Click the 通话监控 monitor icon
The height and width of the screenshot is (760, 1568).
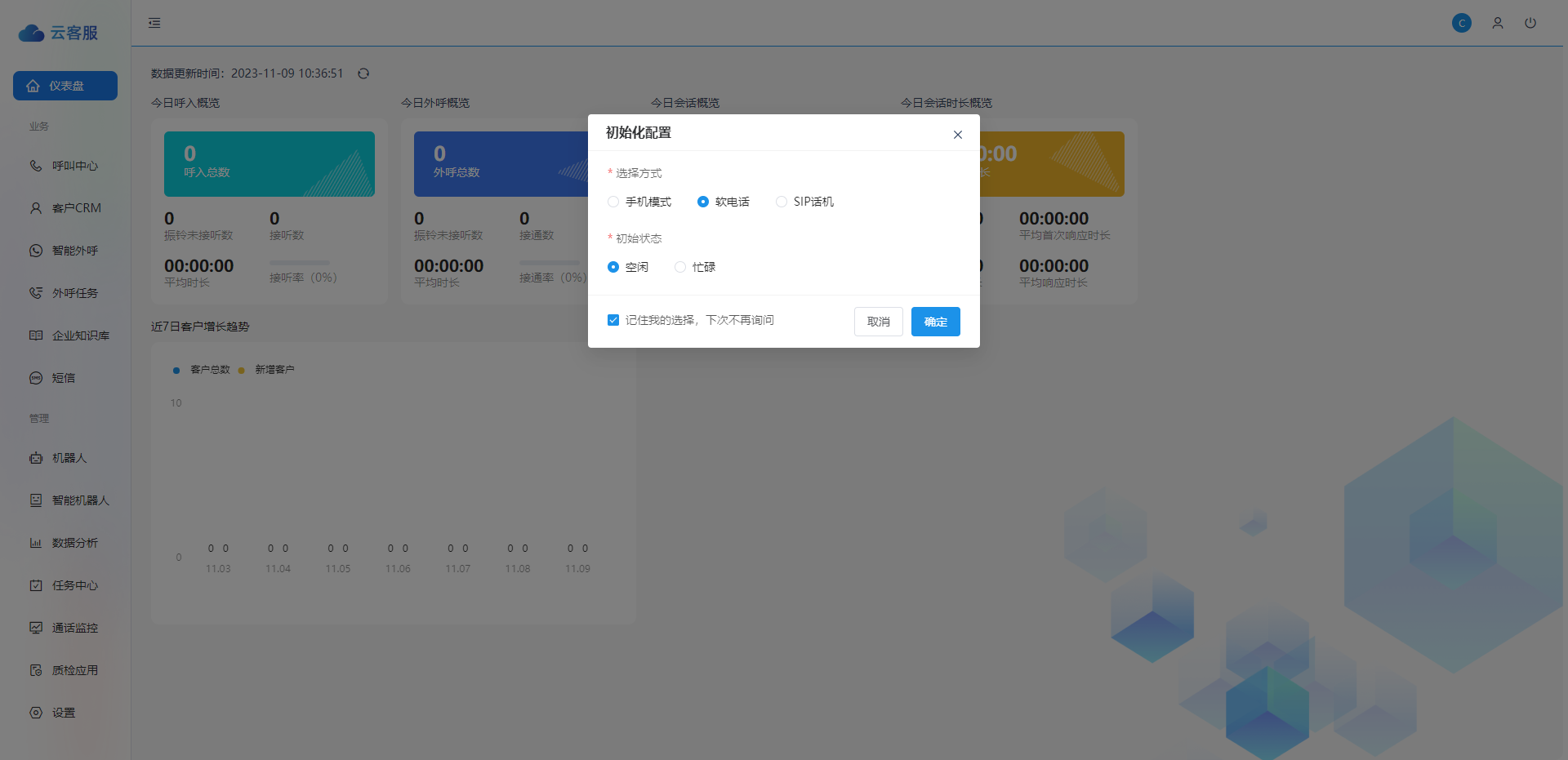pos(36,628)
